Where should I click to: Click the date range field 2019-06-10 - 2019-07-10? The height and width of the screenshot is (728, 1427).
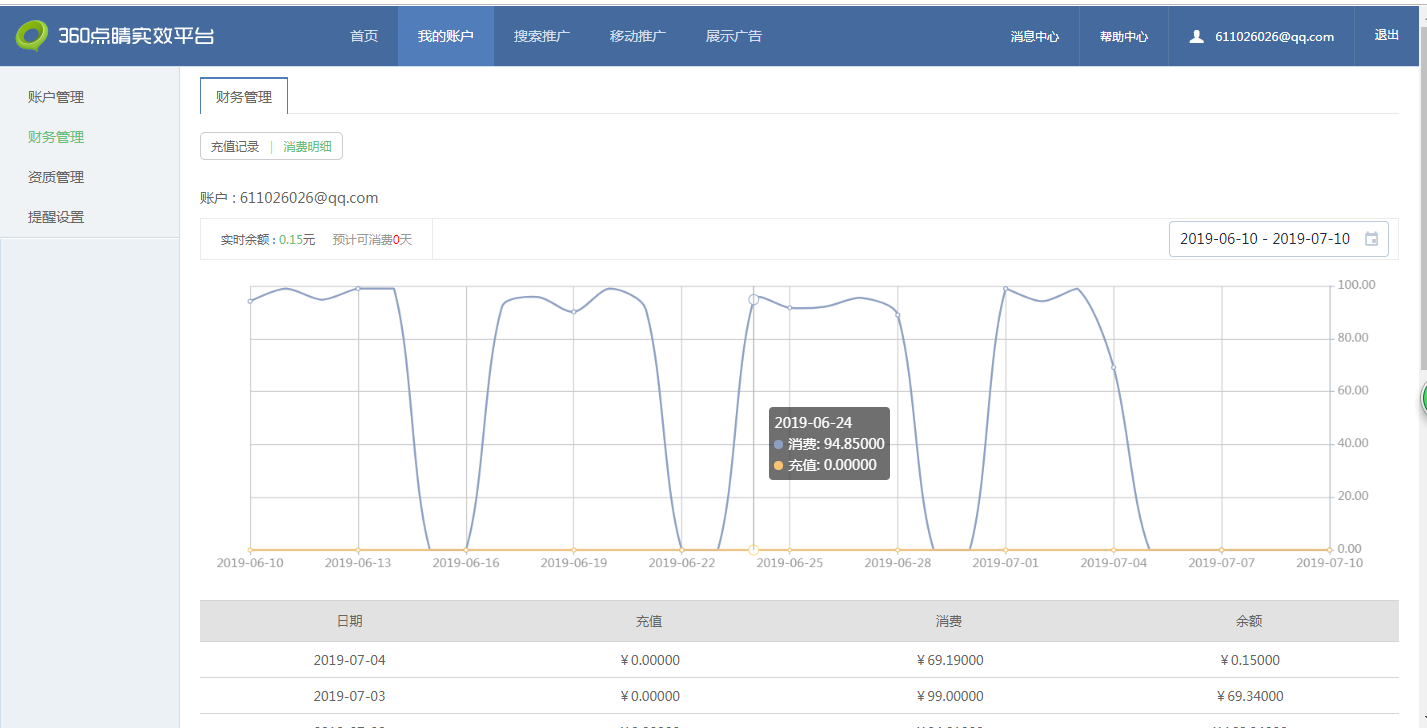[x=1279, y=239]
